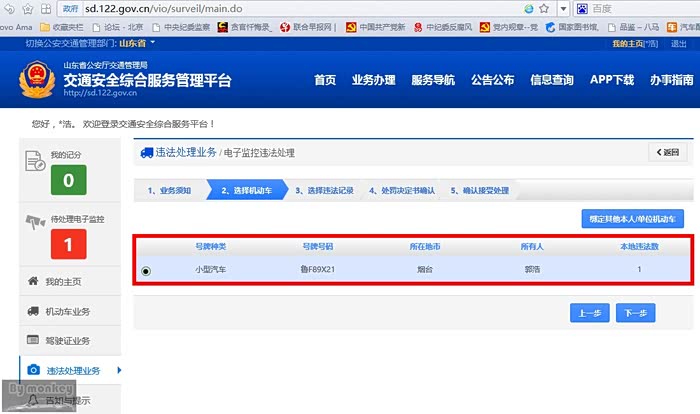Open the 山东省 province switch dropdown
Screen dimensions: 700x414
point(133,45)
